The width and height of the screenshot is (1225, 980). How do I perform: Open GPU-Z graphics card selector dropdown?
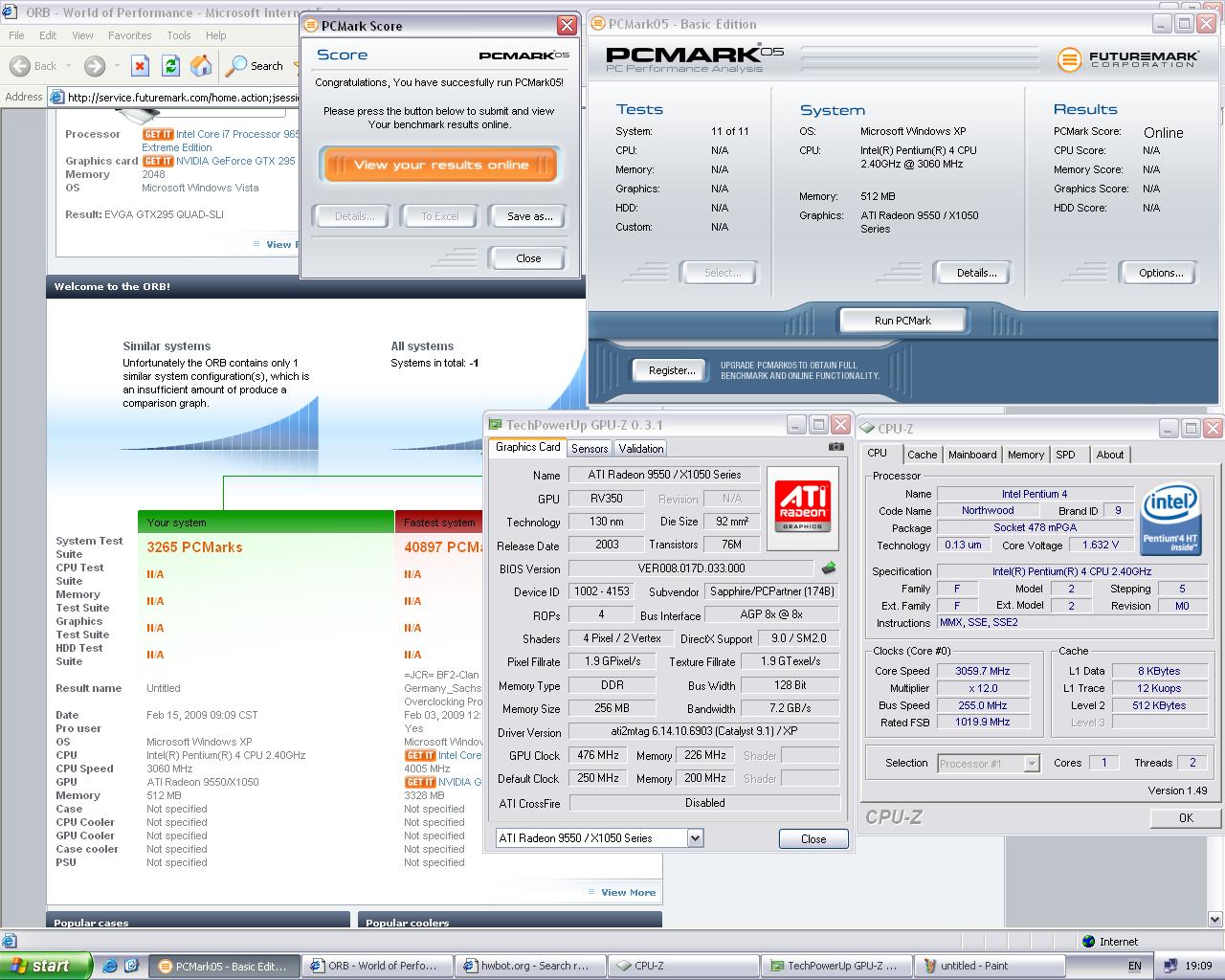pyautogui.click(x=695, y=838)
